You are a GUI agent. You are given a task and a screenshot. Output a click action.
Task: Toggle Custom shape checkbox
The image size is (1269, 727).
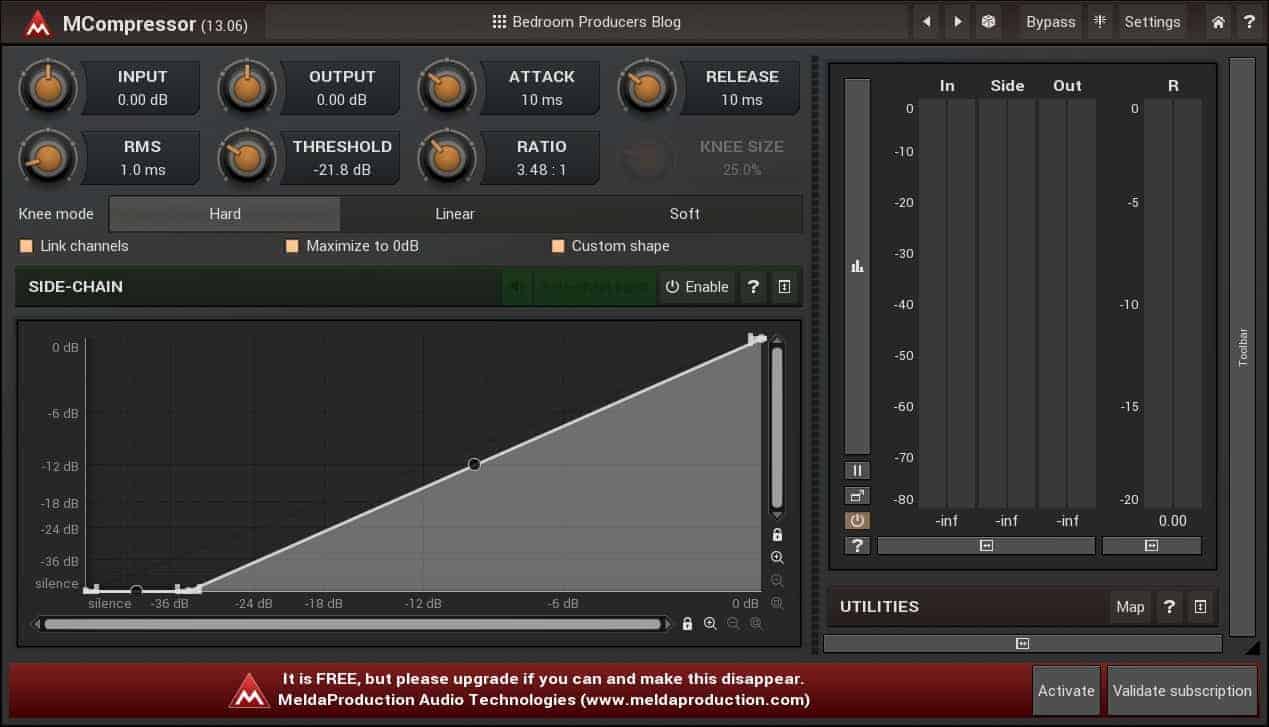click(x=558, y=246)
